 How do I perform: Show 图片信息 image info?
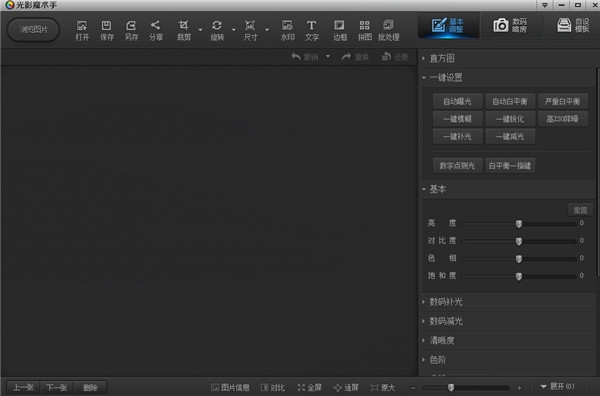230,388
